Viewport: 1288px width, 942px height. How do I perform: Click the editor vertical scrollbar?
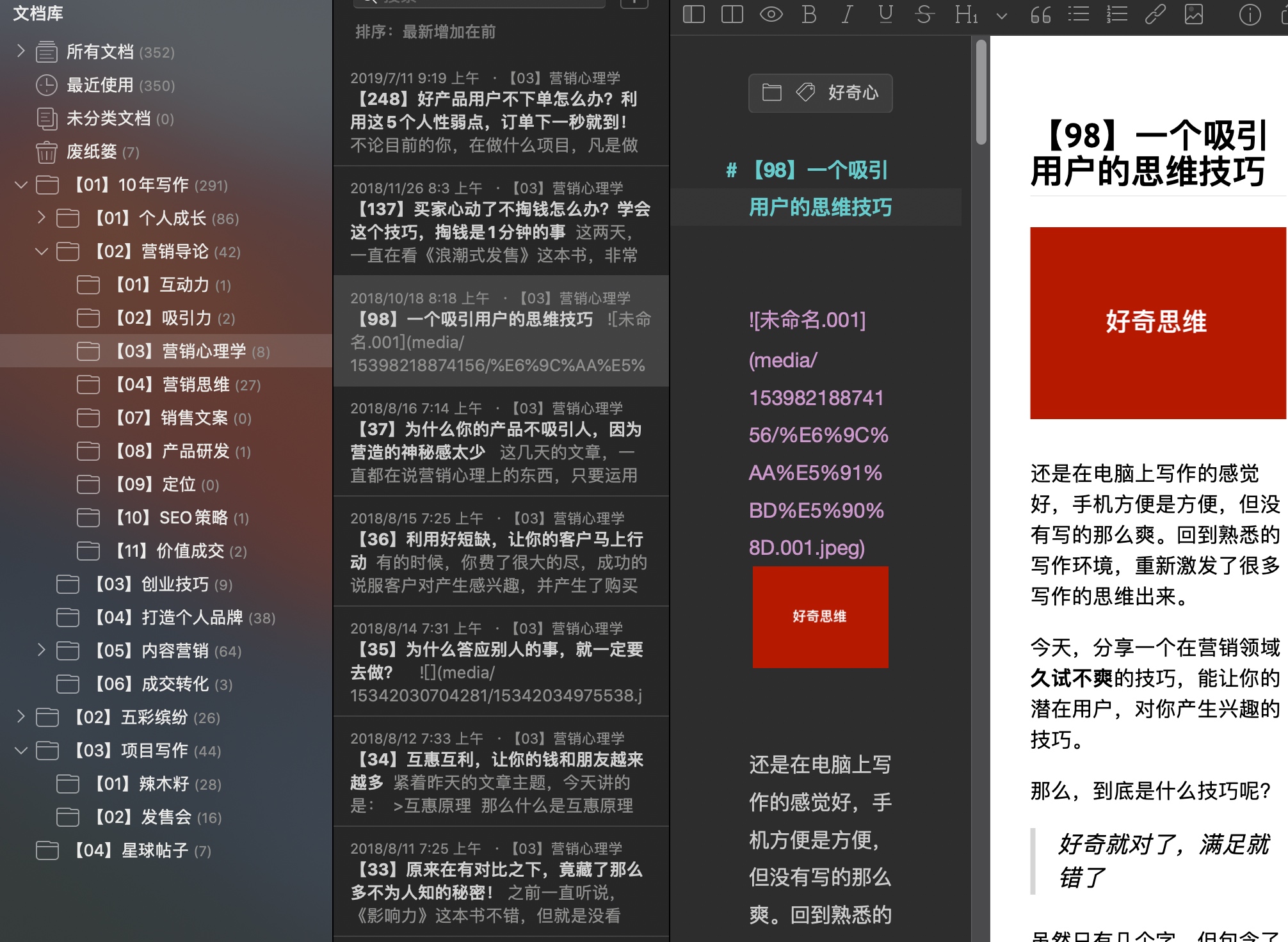(981, 92)
